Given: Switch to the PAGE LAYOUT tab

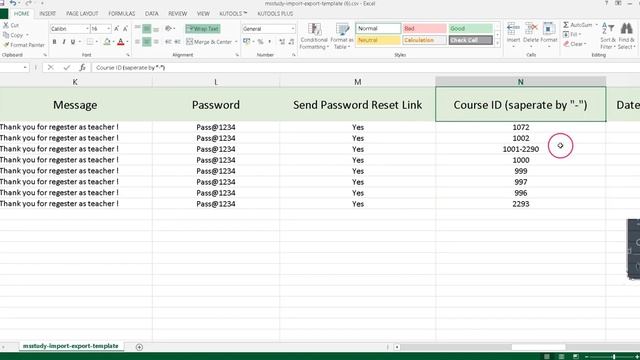Looking at the screenshot, I should click(x=82, y=13).
